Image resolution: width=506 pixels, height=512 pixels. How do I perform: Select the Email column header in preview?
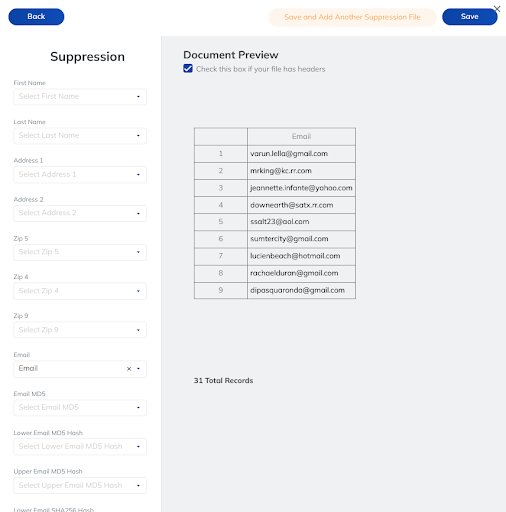pos(301,137)
